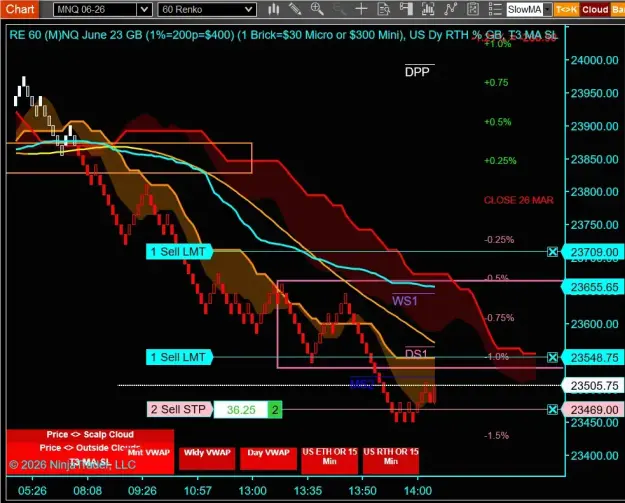
Task: Click the US RTH OR 15 Min button
Action: [x=391, y=460]
